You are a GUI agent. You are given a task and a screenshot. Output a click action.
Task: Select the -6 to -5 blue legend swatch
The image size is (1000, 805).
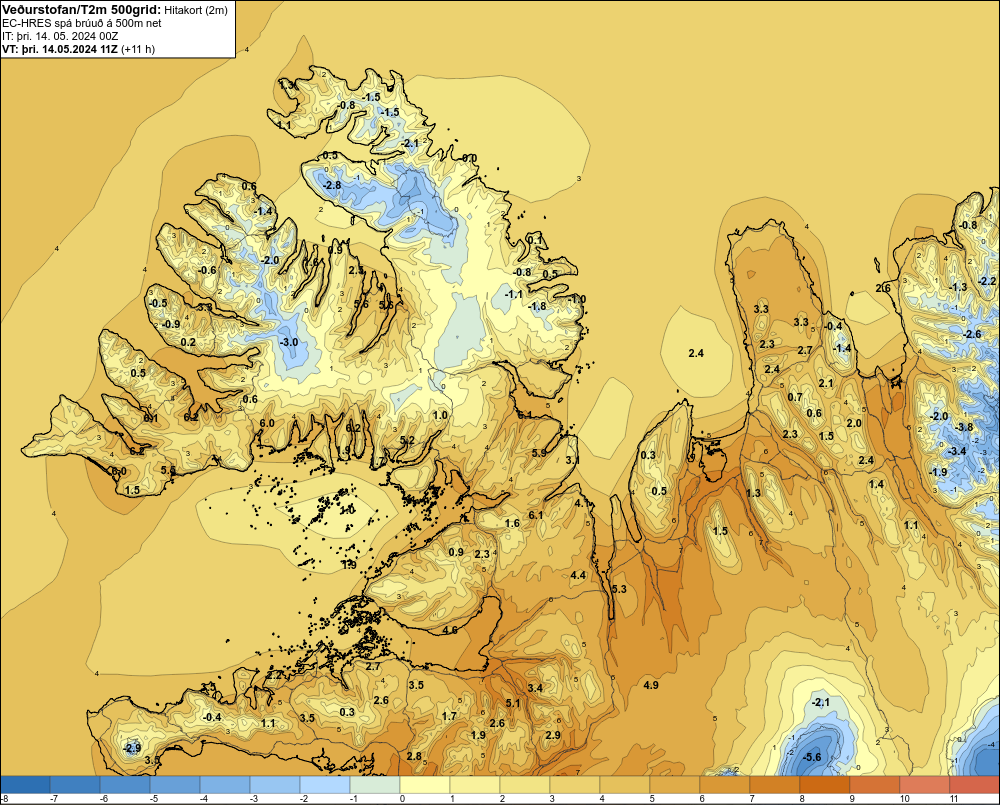125,784
